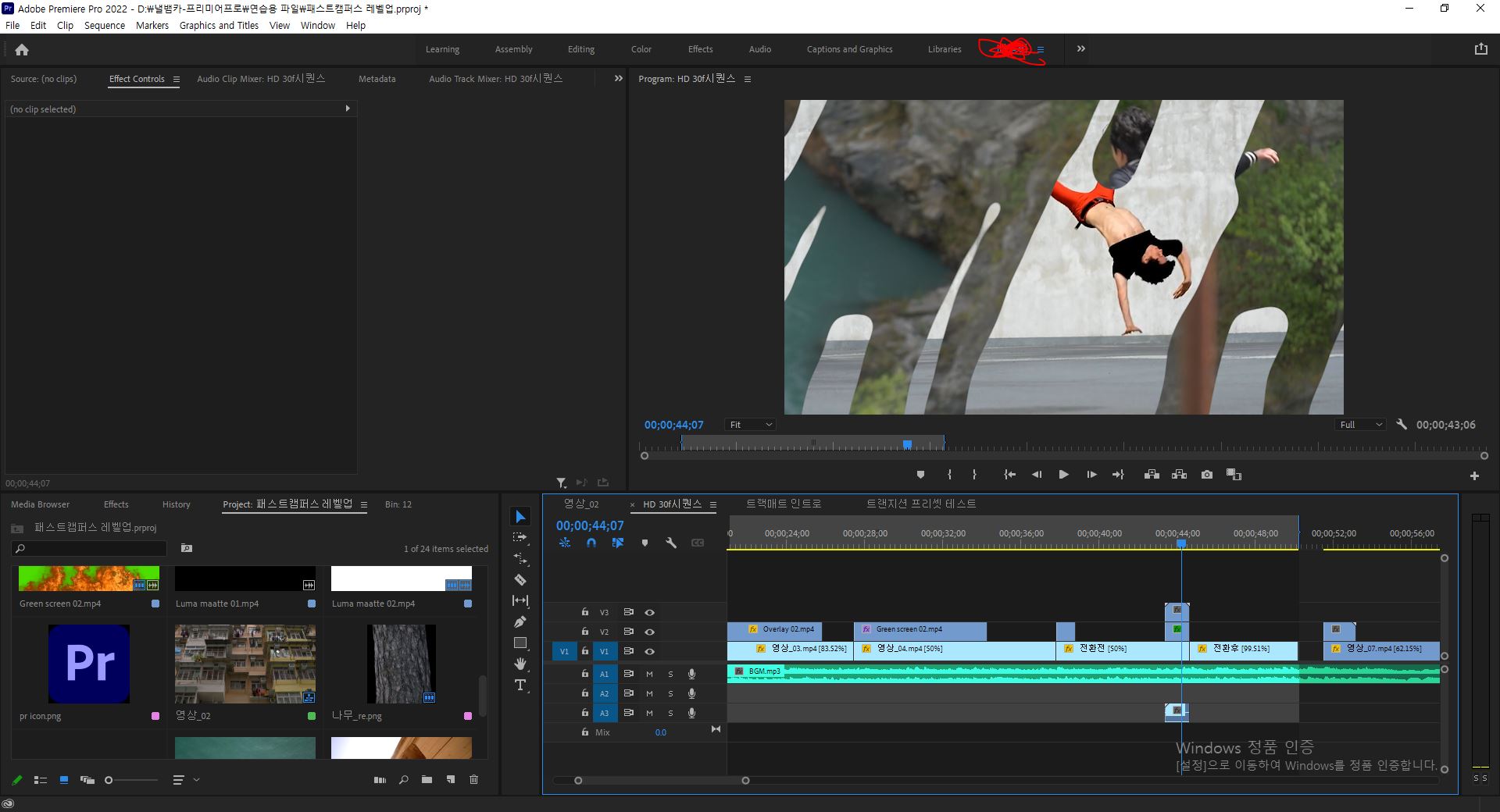
Task: Mute audio track A1
Action: click(649, 674)
